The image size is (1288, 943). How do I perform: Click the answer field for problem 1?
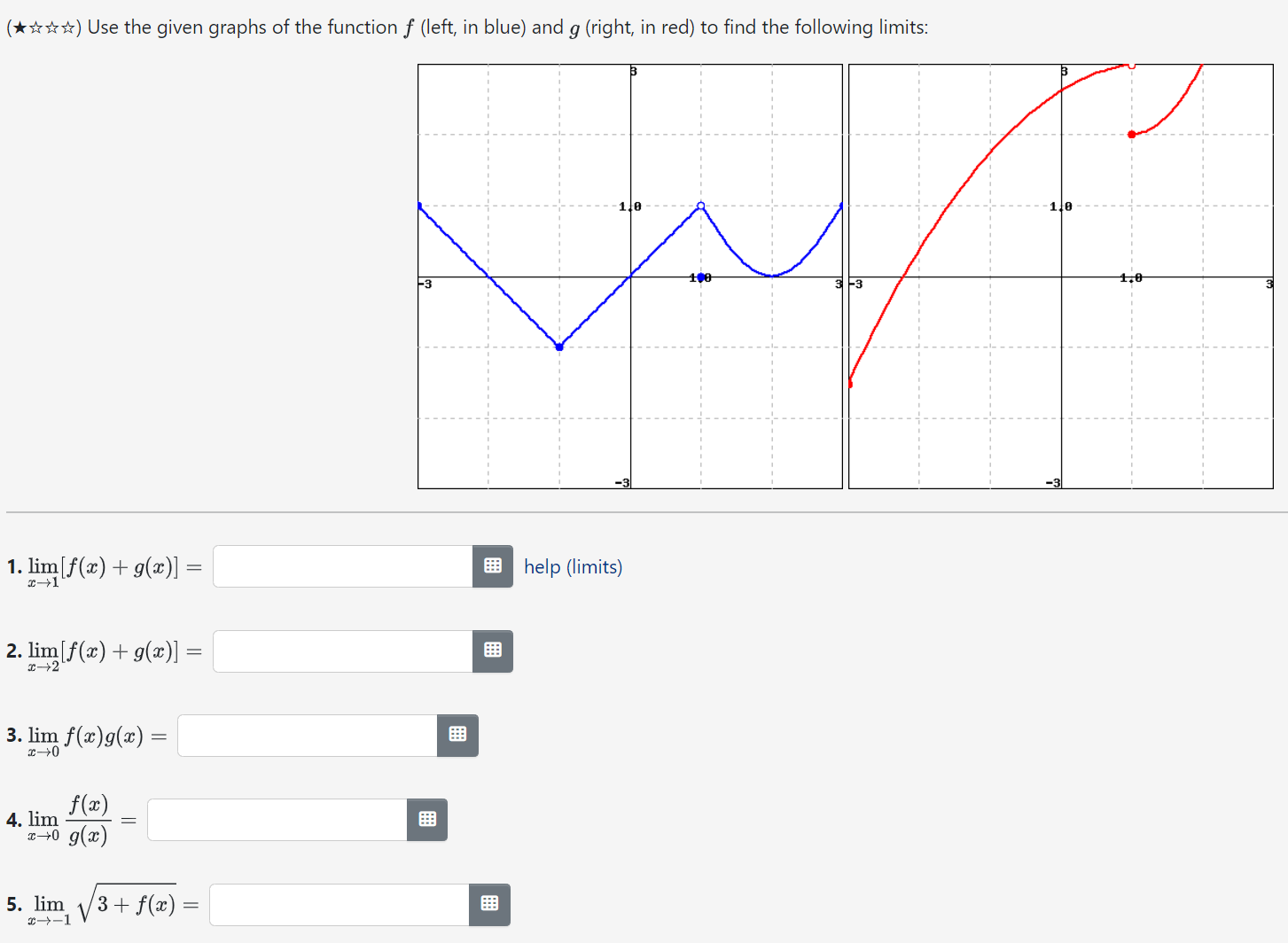click(341, 566)
